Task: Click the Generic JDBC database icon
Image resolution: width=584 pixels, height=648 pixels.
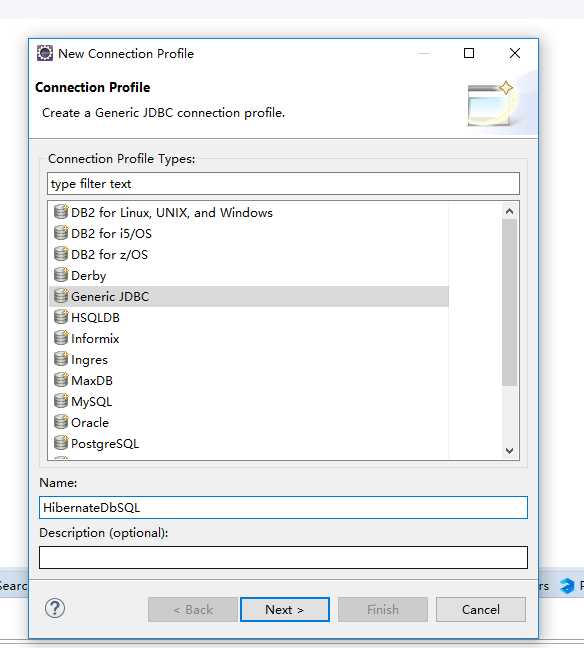Action: [61, 296]
